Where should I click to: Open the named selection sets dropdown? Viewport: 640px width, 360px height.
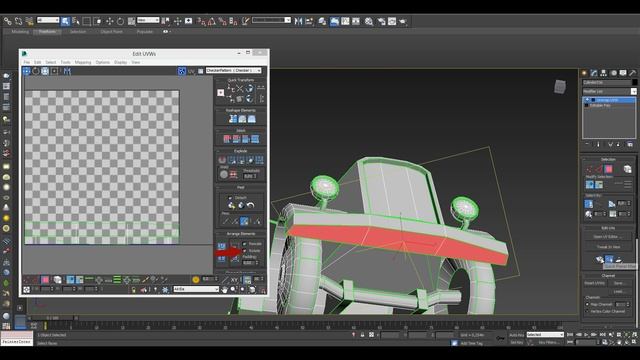click(x=271, y=20)
